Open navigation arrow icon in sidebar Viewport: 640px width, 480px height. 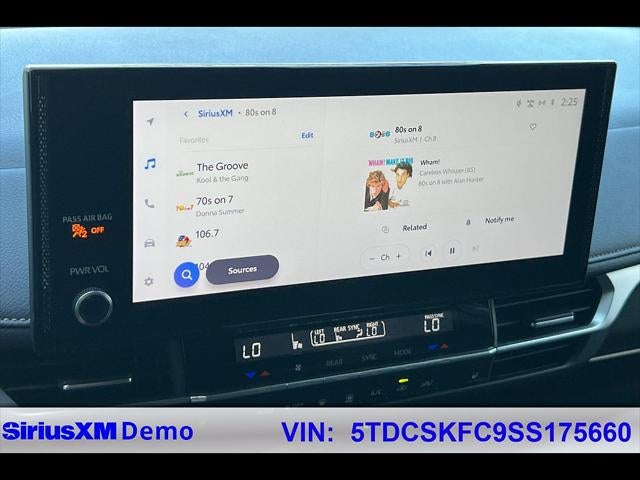(x=150, y=122)
